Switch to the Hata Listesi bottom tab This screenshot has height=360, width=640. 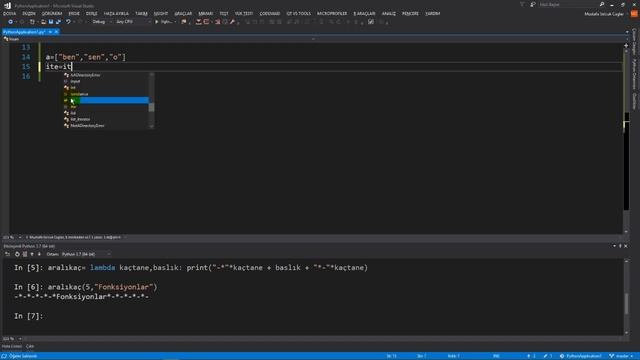pyautogui.click(x=12, y=346)
